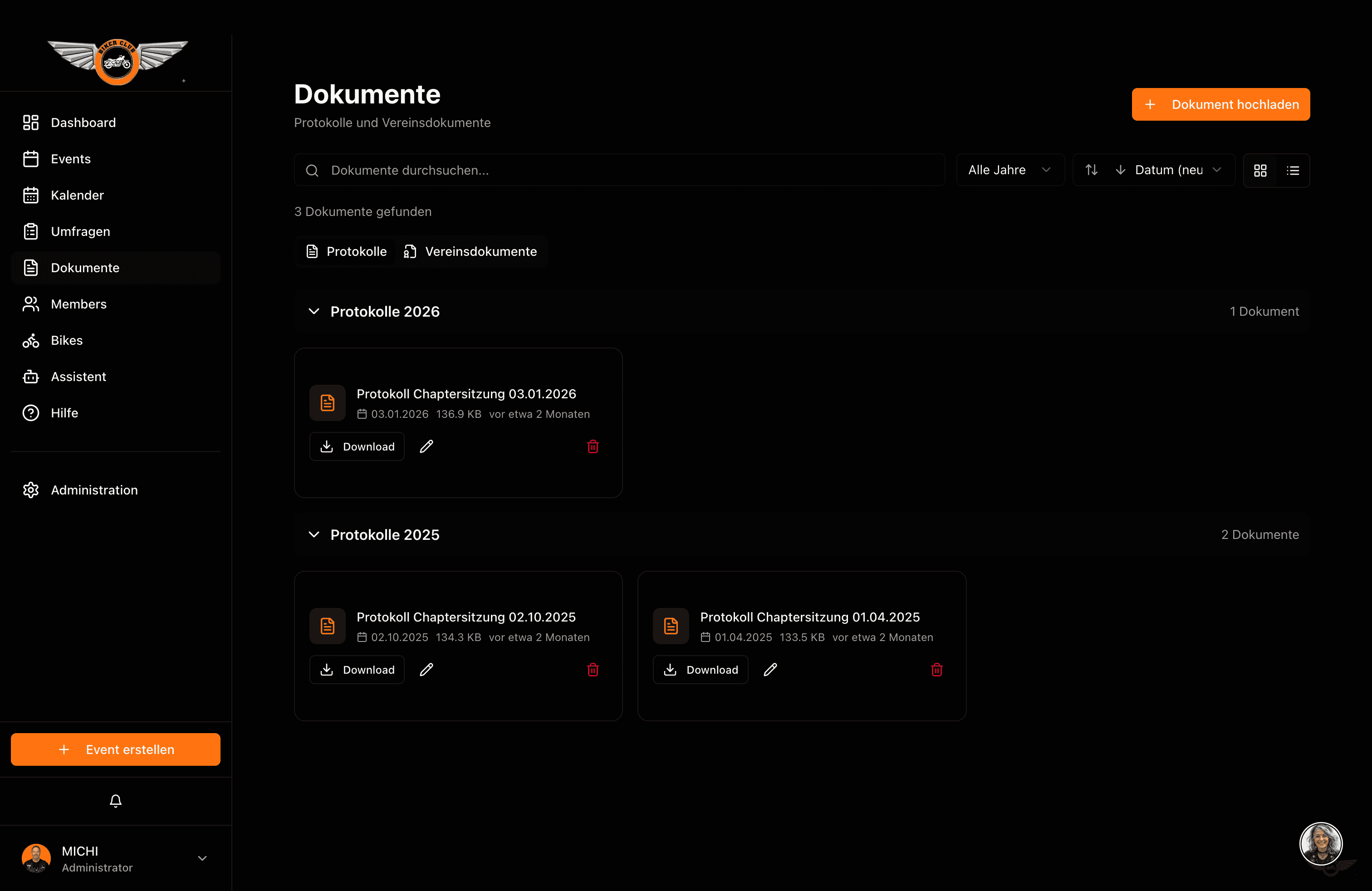Switch to the Protokolle filter tab
Image resolution: width=1372 pixels, height=891 pixels.
coord(346,251)
